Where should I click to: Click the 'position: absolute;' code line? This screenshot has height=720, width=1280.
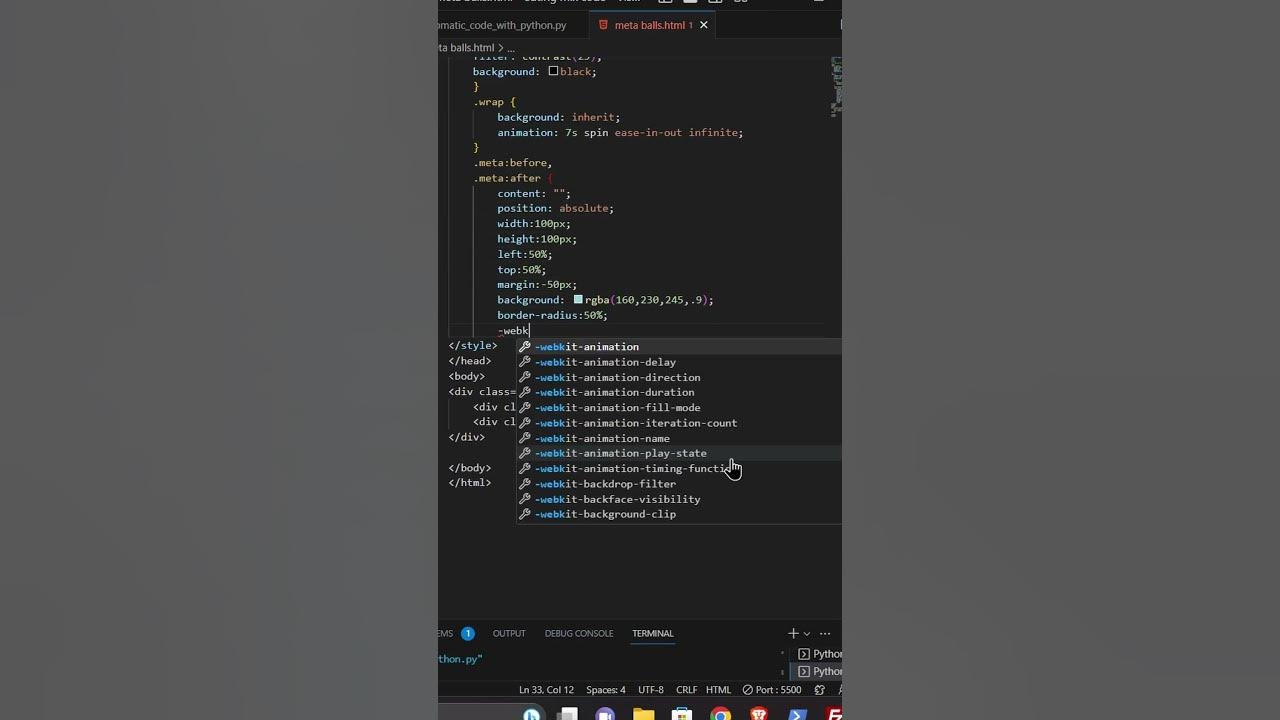click(x=555, y=208)
